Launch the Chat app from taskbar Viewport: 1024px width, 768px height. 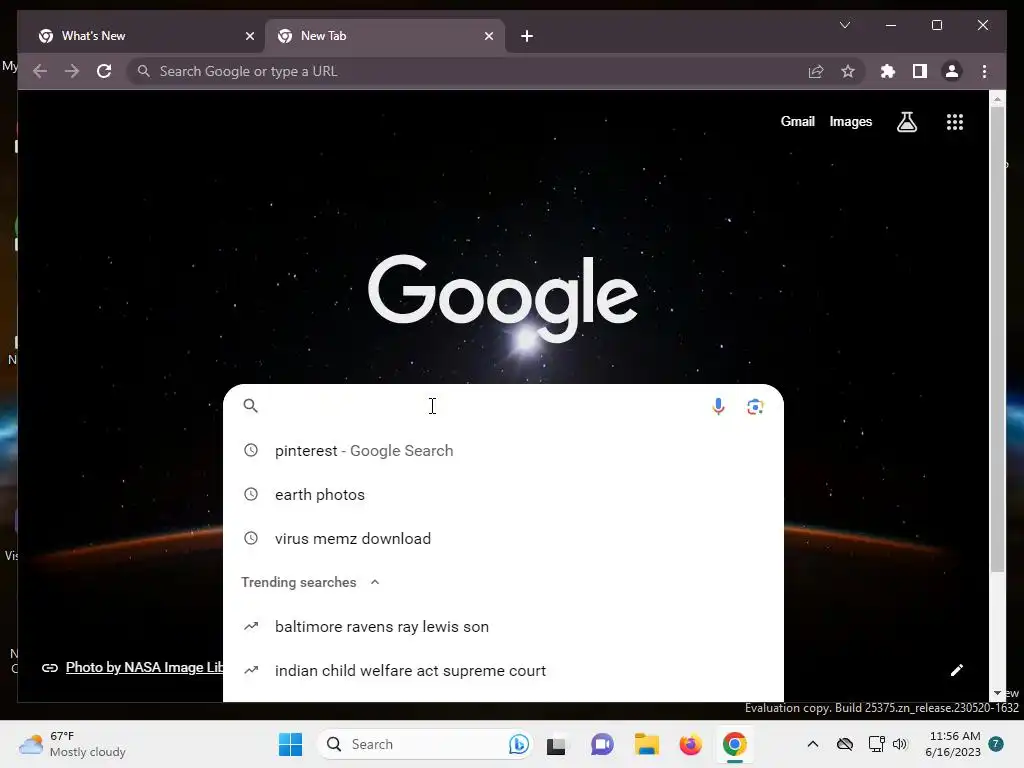(602, 744)
